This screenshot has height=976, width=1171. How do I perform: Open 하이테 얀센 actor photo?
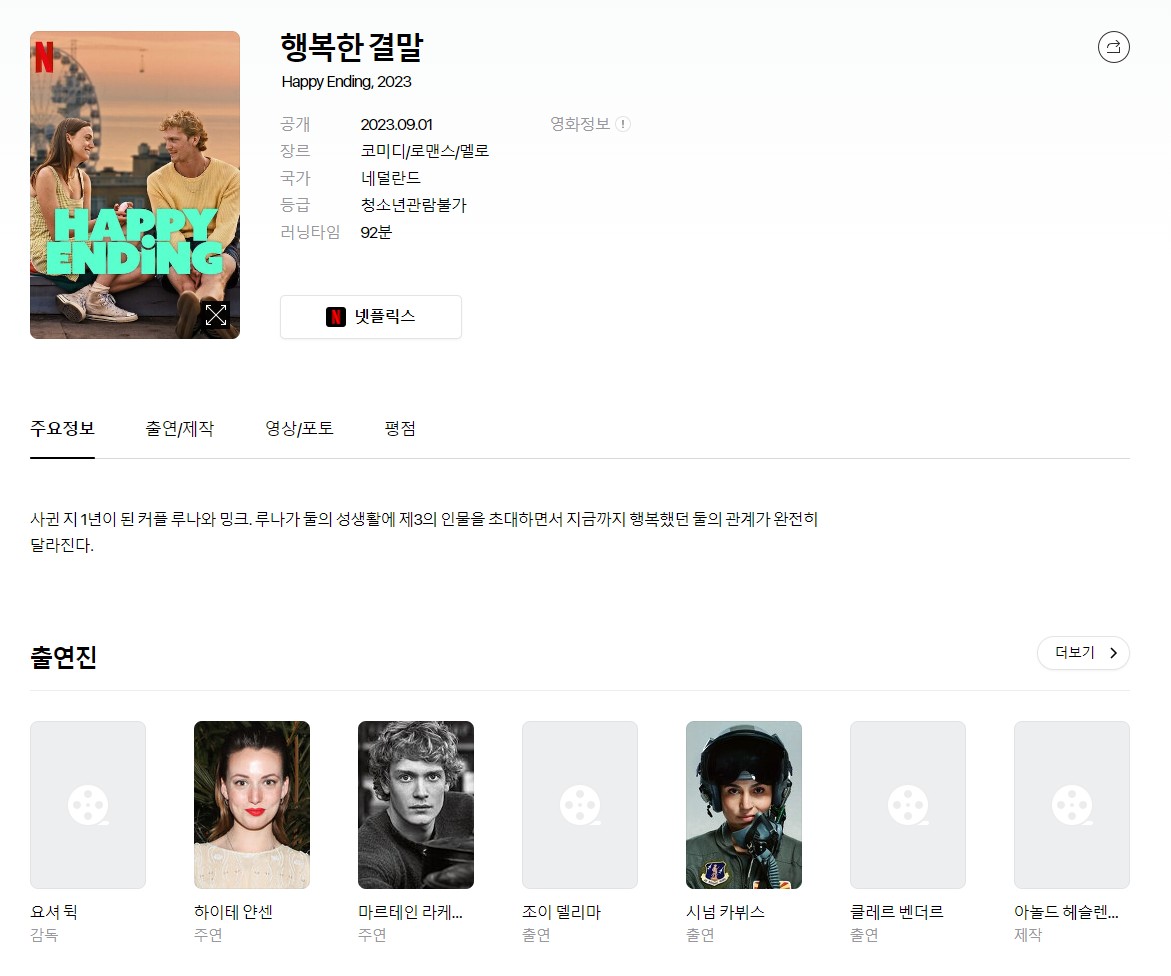tap(252, 805)
